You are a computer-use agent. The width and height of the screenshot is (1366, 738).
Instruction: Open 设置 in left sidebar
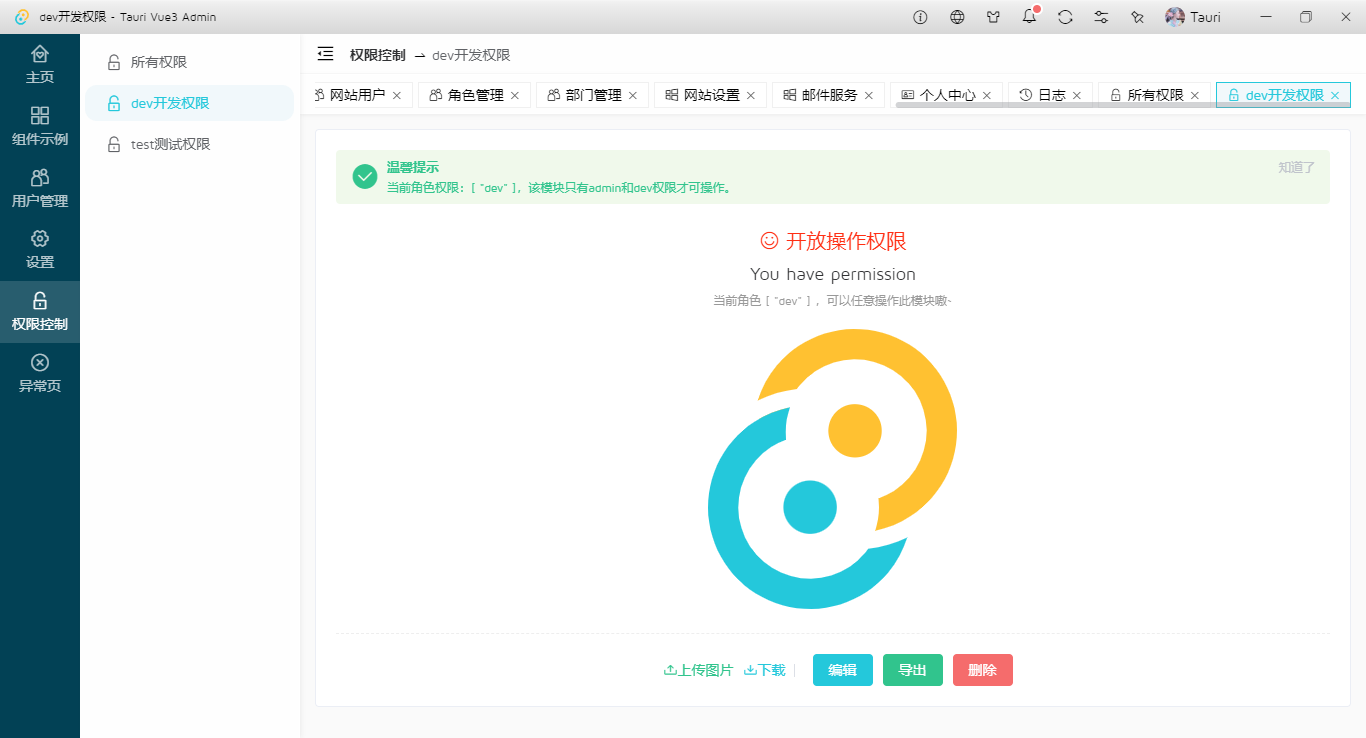point(40,250)
